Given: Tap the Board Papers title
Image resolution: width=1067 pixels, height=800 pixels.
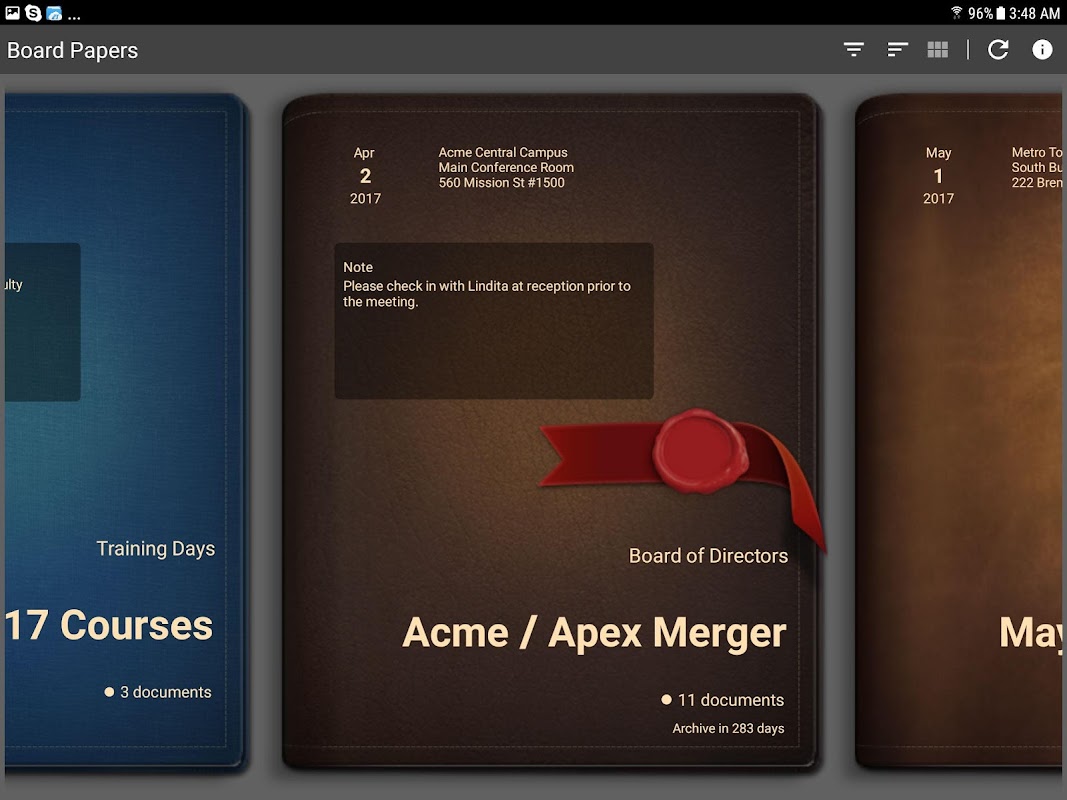Looking at the screenshot, I should (72, 50).
